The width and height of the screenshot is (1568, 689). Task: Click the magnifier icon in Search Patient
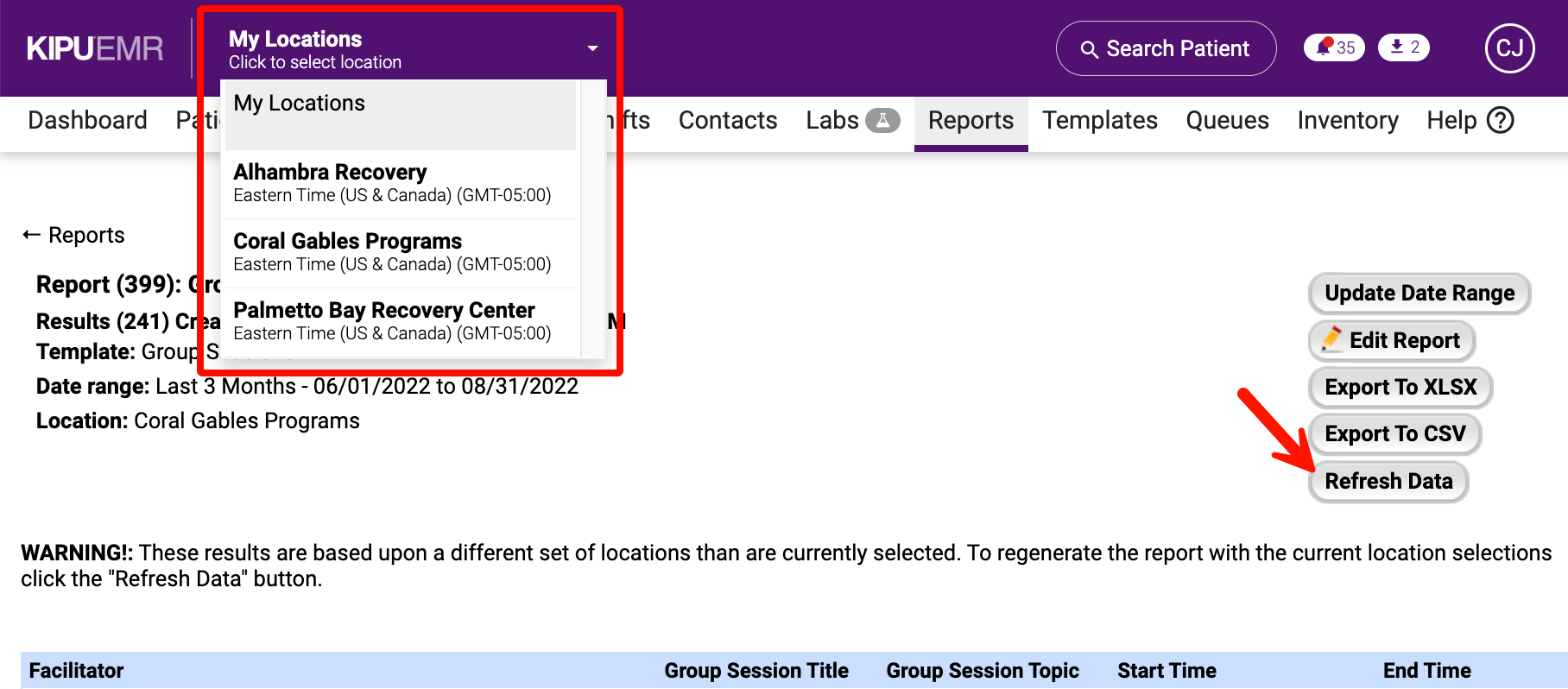tap(1090, 49)
